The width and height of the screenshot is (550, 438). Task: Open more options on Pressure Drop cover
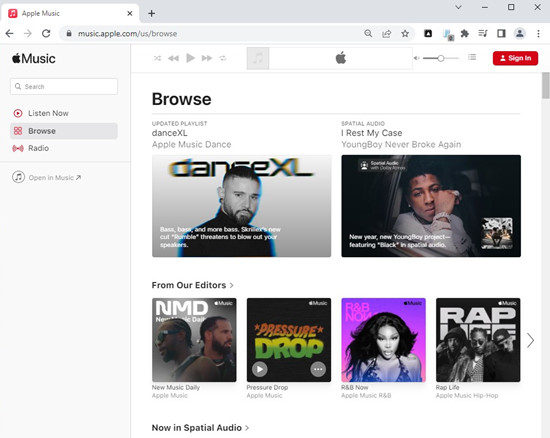click(x=318, y=369)
